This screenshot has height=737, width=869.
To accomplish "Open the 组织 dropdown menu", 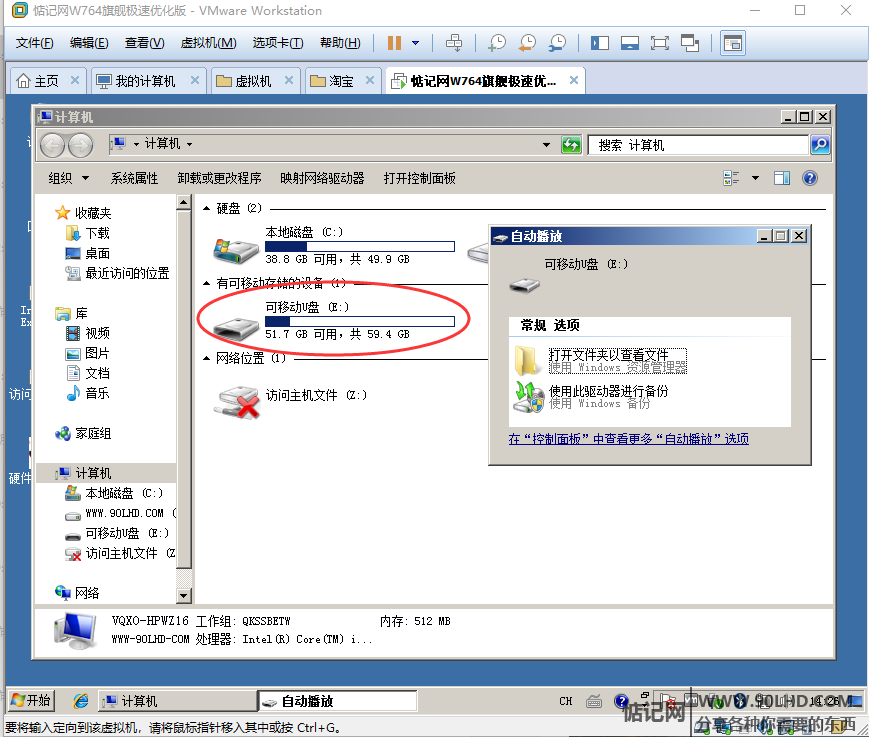I will pyautogui.click(x=69, y=178).
